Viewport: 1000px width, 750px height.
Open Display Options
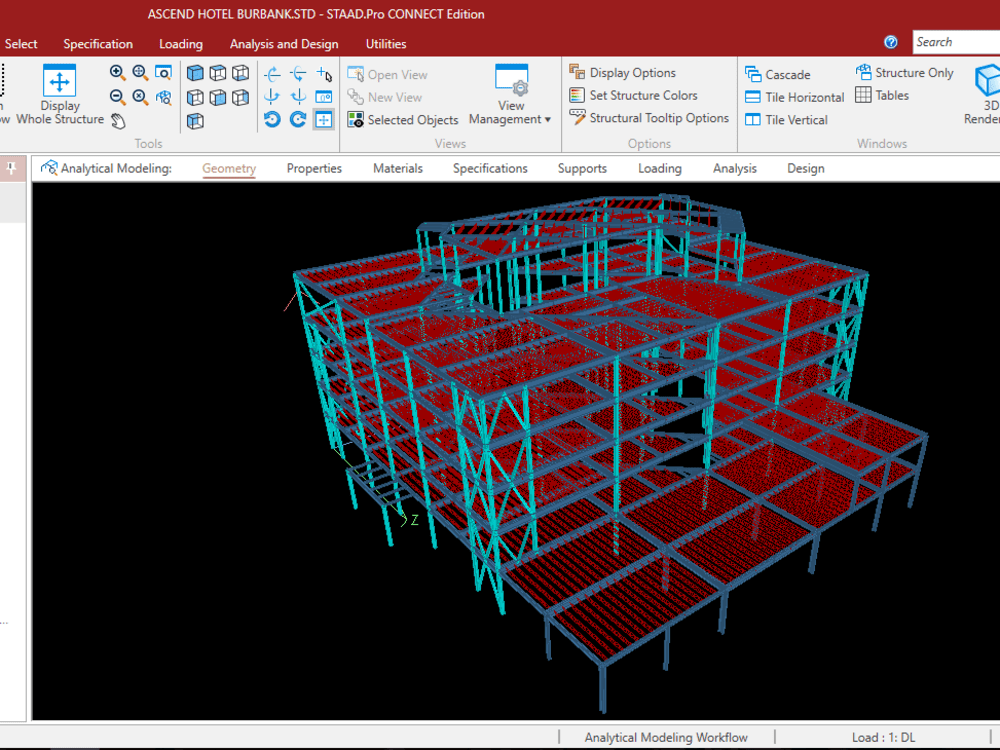click(x=622, y=73)
